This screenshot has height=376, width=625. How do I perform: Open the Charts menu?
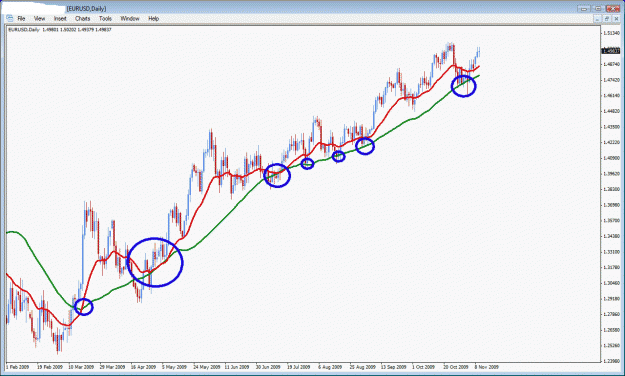point(83,18)
